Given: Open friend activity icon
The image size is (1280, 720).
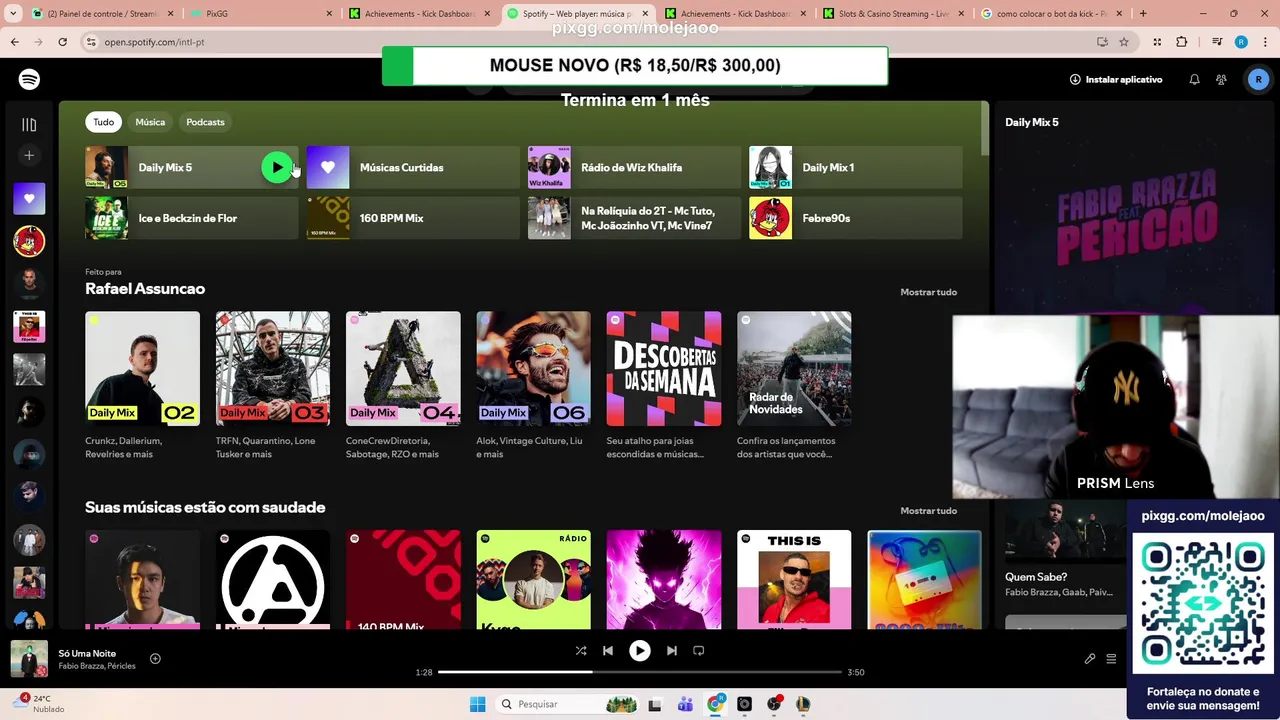Looking at the screenshot, I should (1221, 79).
